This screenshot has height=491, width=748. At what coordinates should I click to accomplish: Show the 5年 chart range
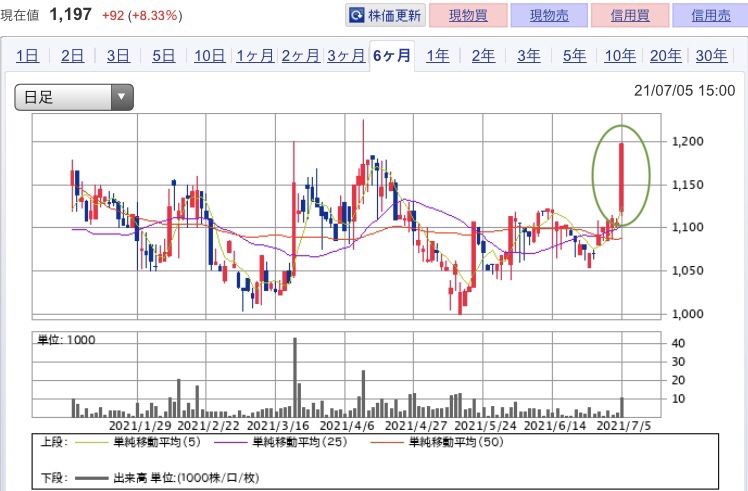(574, 56)
